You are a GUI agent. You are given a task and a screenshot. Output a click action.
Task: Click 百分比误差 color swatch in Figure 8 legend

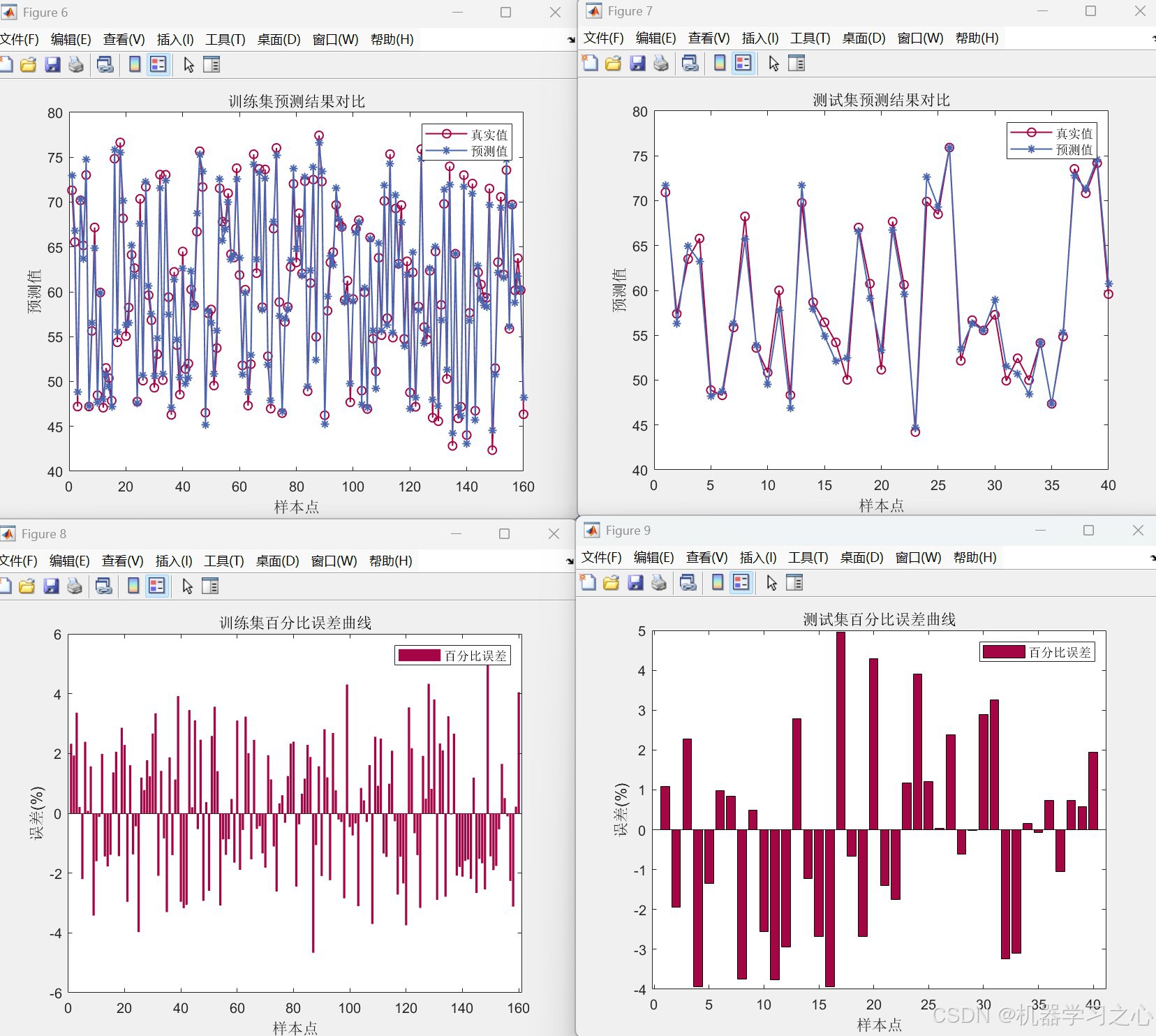pos(420,656)
